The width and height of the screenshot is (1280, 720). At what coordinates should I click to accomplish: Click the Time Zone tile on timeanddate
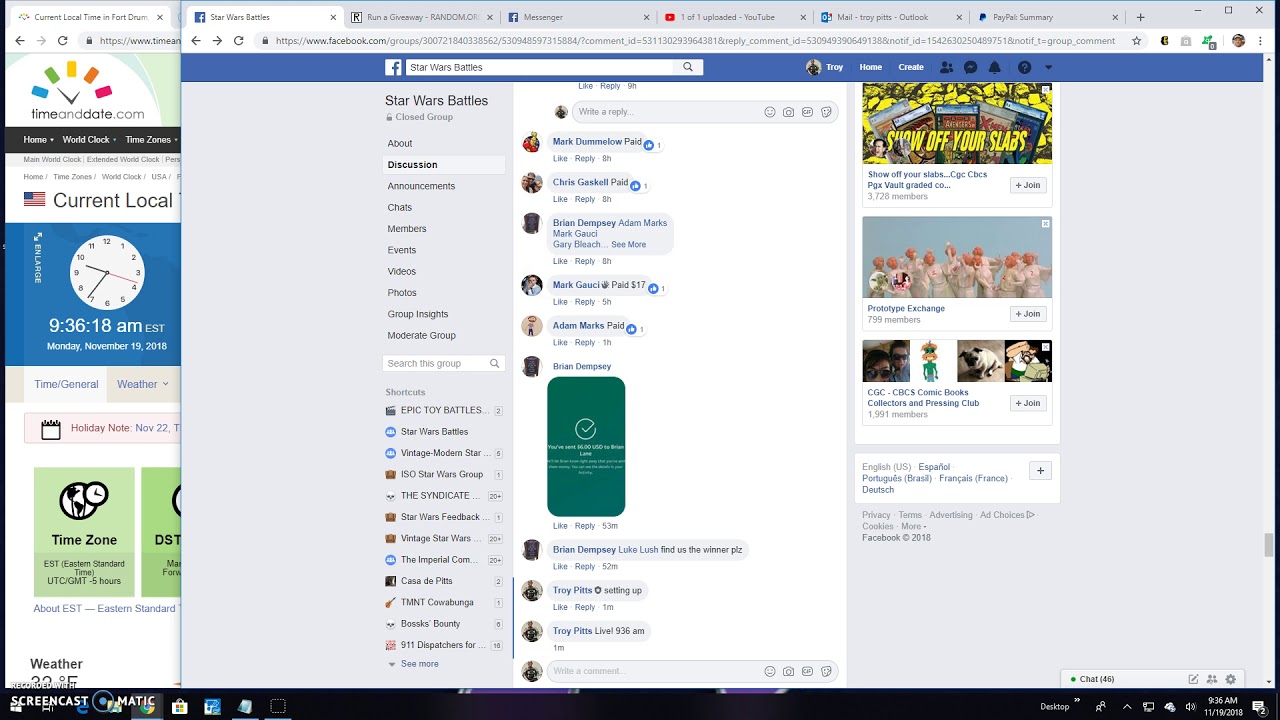(x=84, y=532)
